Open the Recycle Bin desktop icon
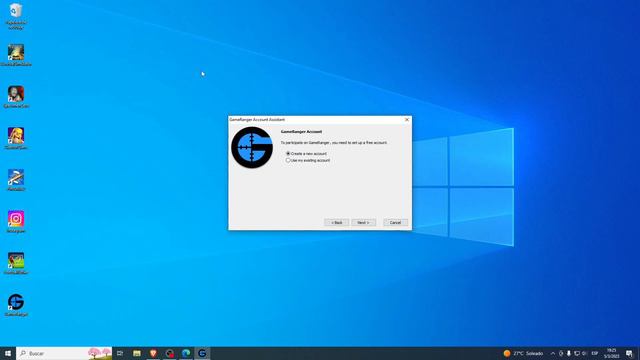Viewport: 640px width, 360px height. [16, 16]
